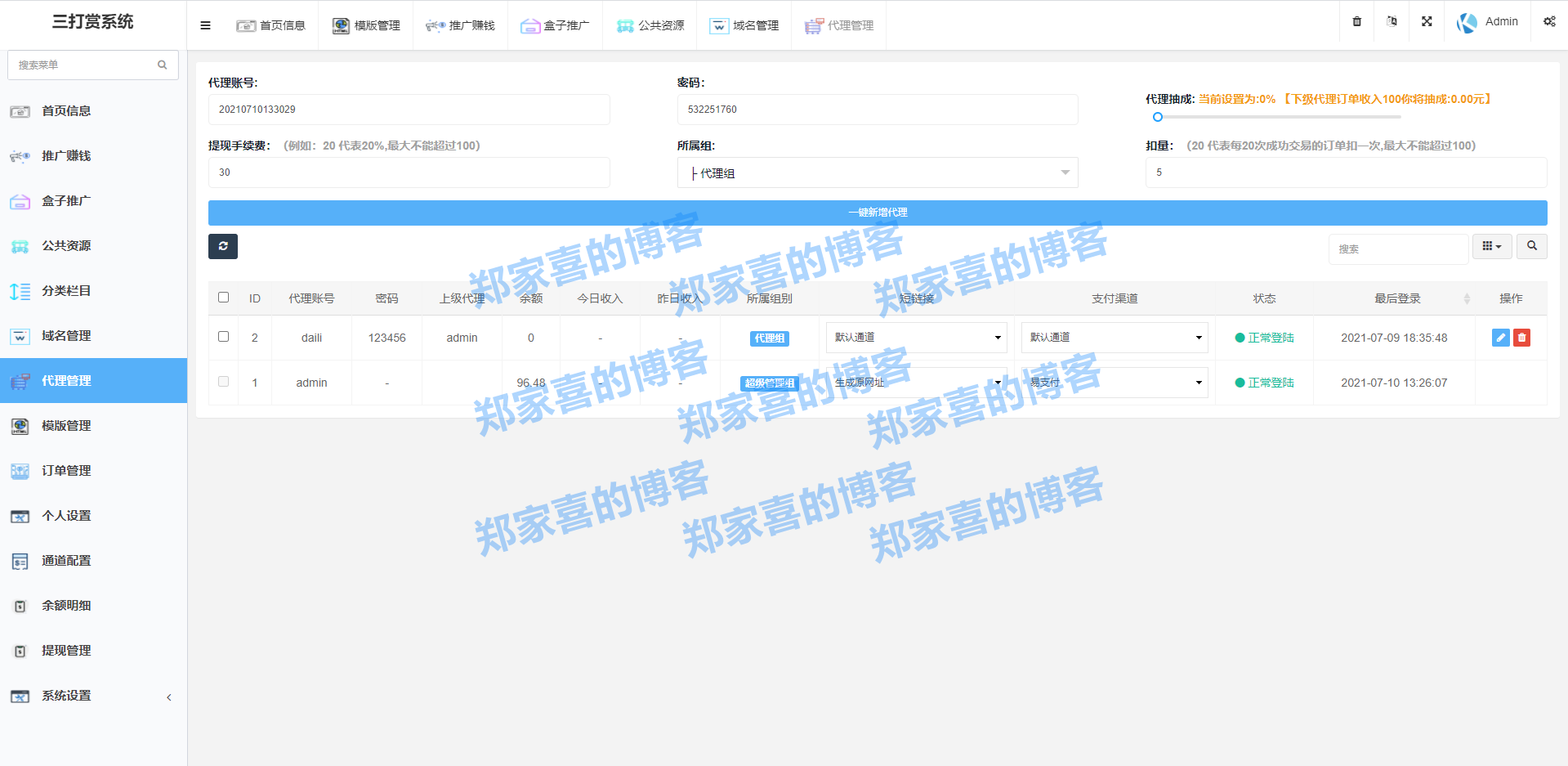Open the 所属组 代理组 dropdown
The height and width of the screenshot is (766, 1568).
[x=878, y=172]
